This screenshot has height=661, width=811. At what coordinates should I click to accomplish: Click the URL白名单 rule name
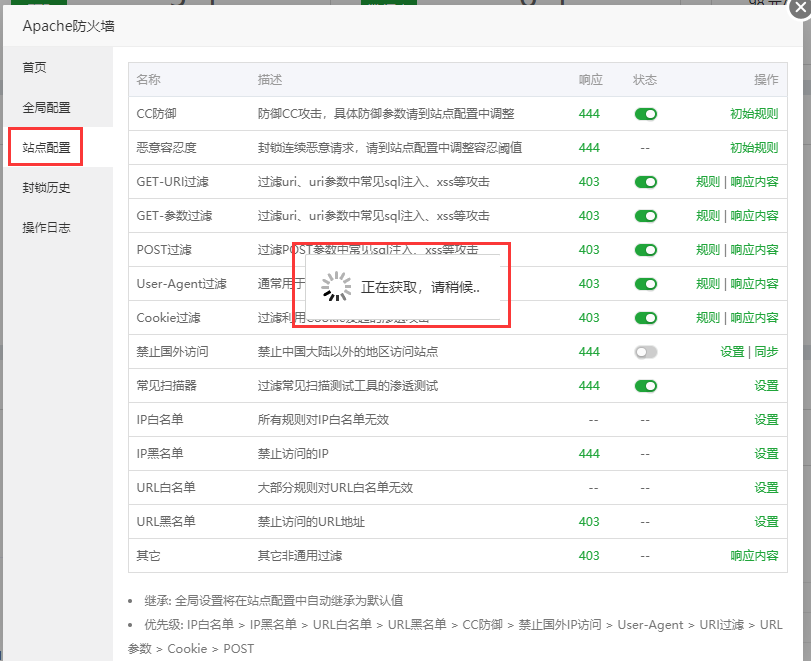tap(166, 488)
